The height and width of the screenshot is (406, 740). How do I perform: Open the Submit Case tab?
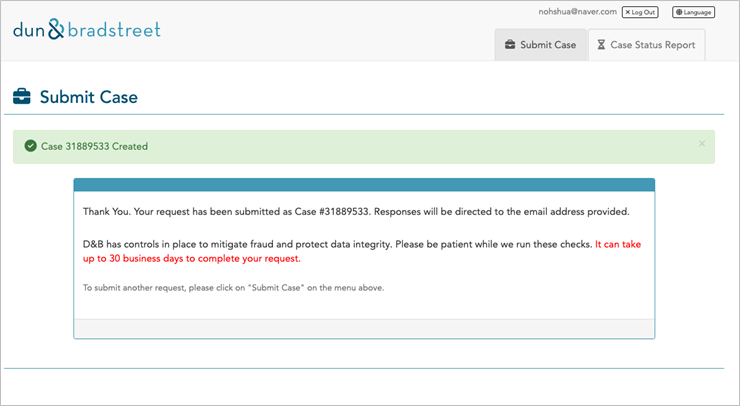point(540,45)
